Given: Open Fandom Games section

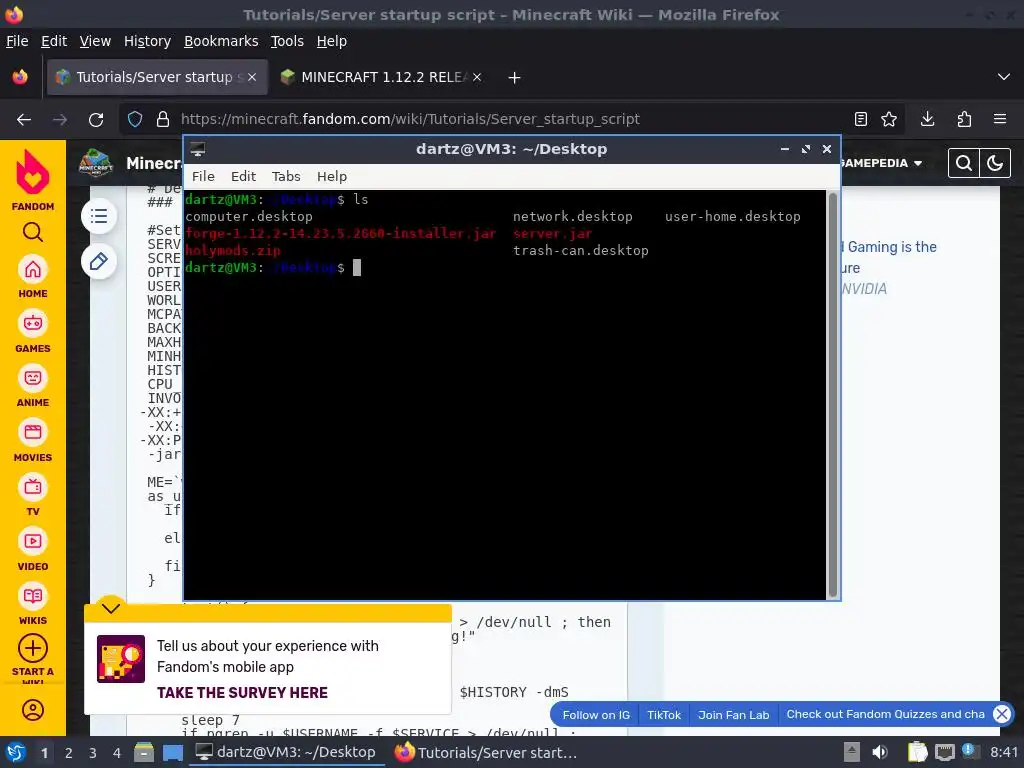Looking at the screenshot, I should (x=33, y=332).
